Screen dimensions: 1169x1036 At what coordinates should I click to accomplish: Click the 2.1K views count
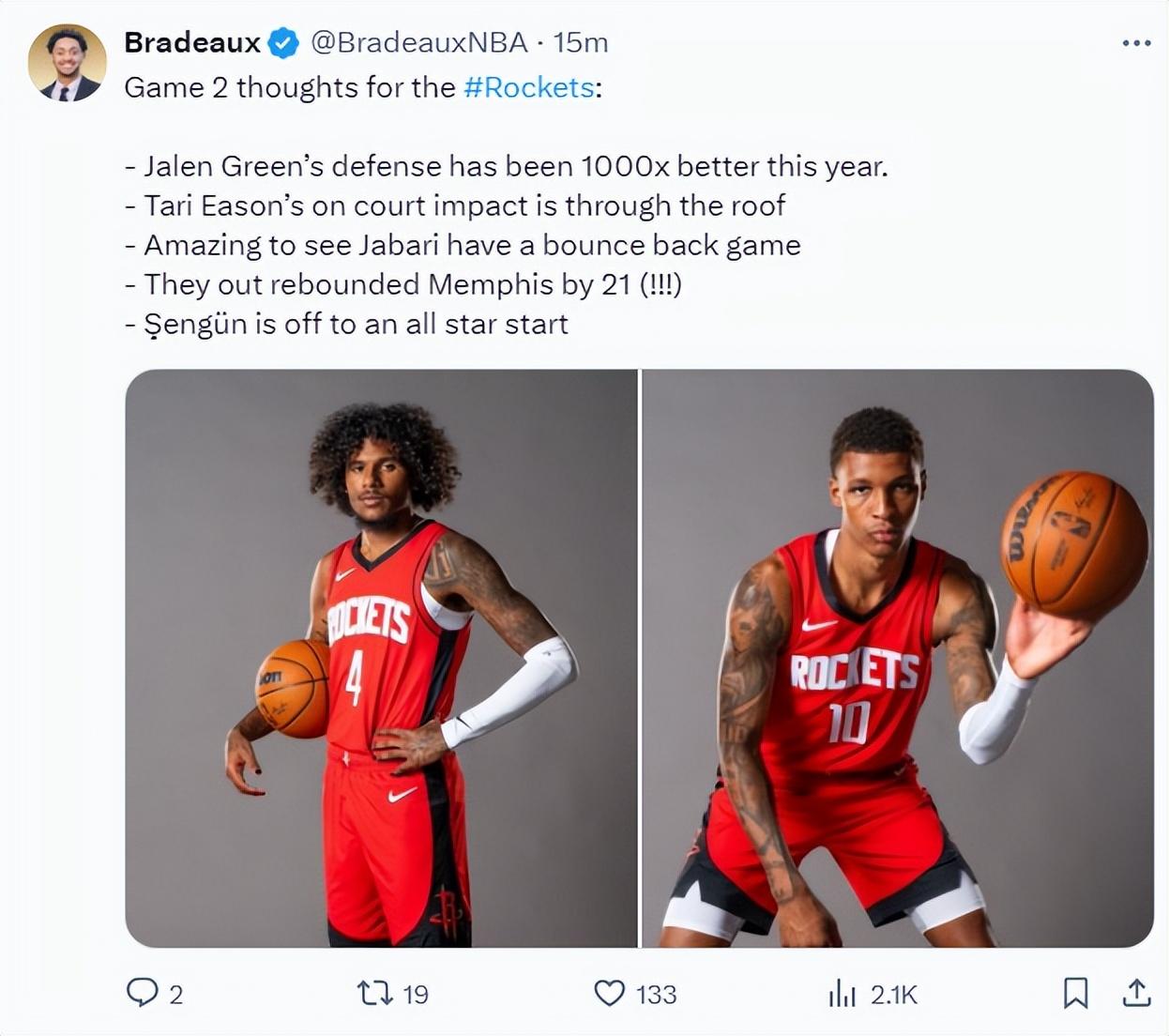(x=893, y=994)
